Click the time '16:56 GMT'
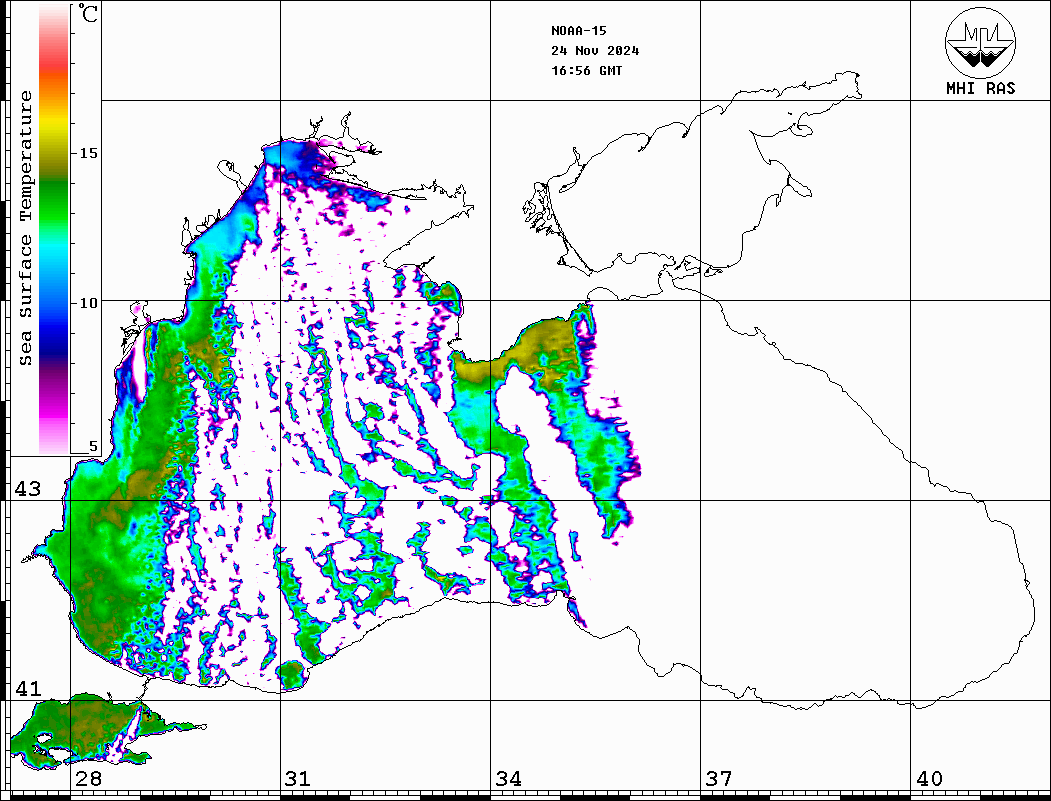 pos(587,71)
